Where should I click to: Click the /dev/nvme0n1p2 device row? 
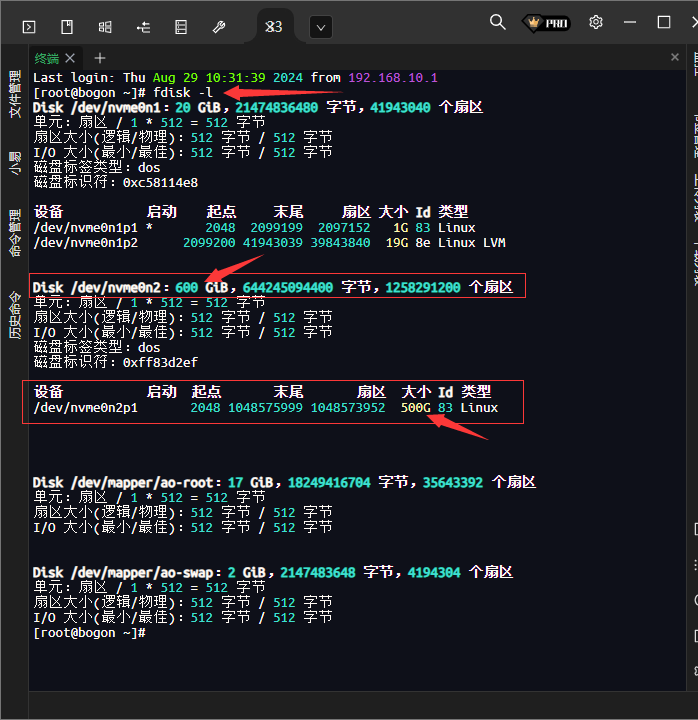(x=269, y=242)
